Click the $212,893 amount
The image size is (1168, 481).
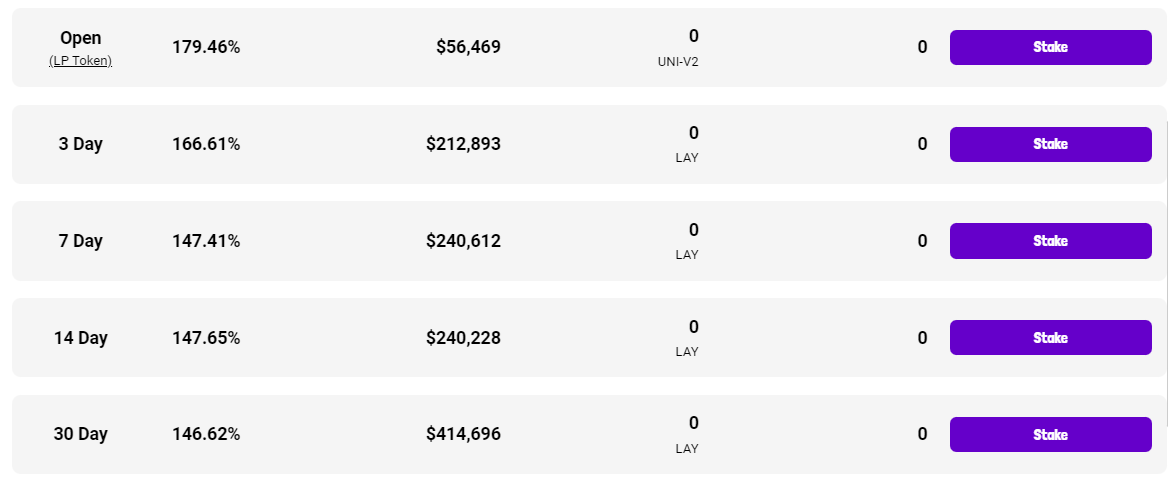(x=463, y=144)
